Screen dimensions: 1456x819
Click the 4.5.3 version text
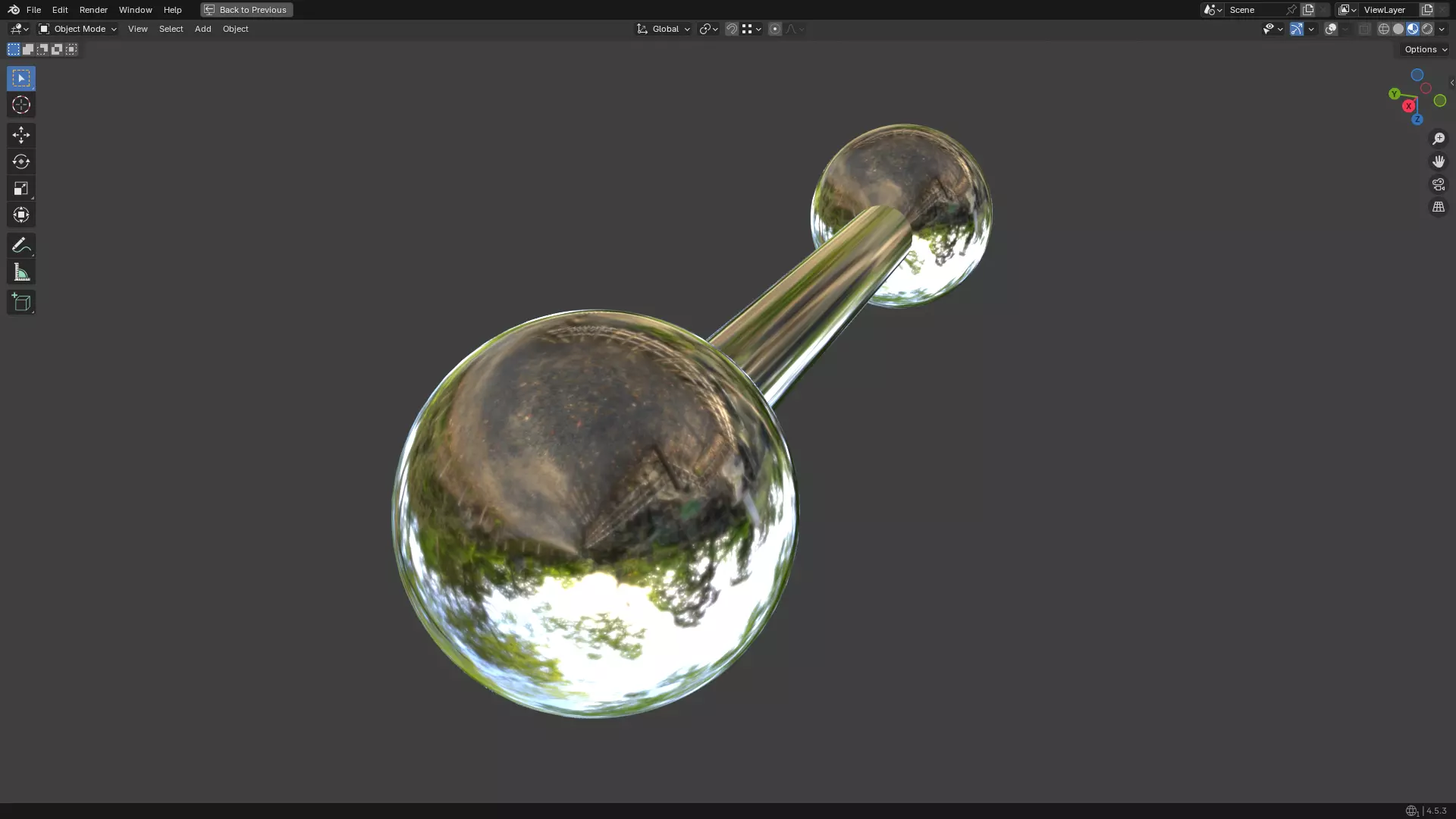coord(1436,811)
